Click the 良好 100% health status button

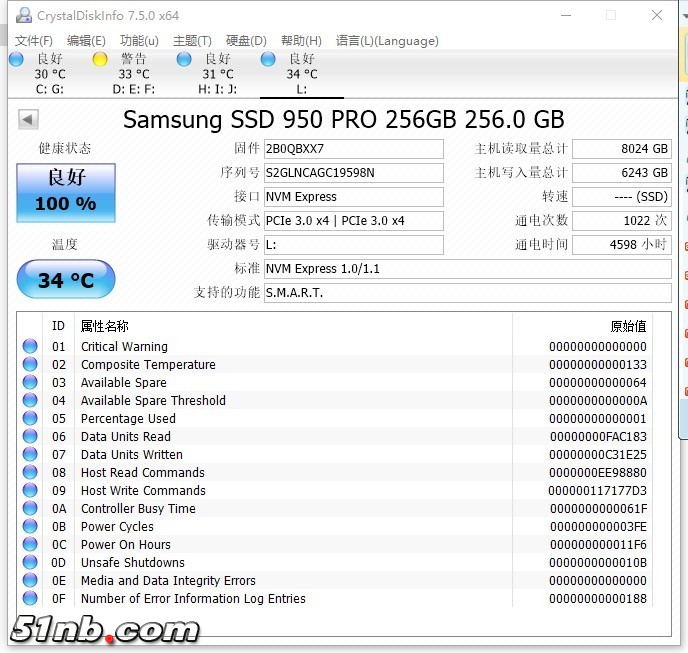coord(66,190)
